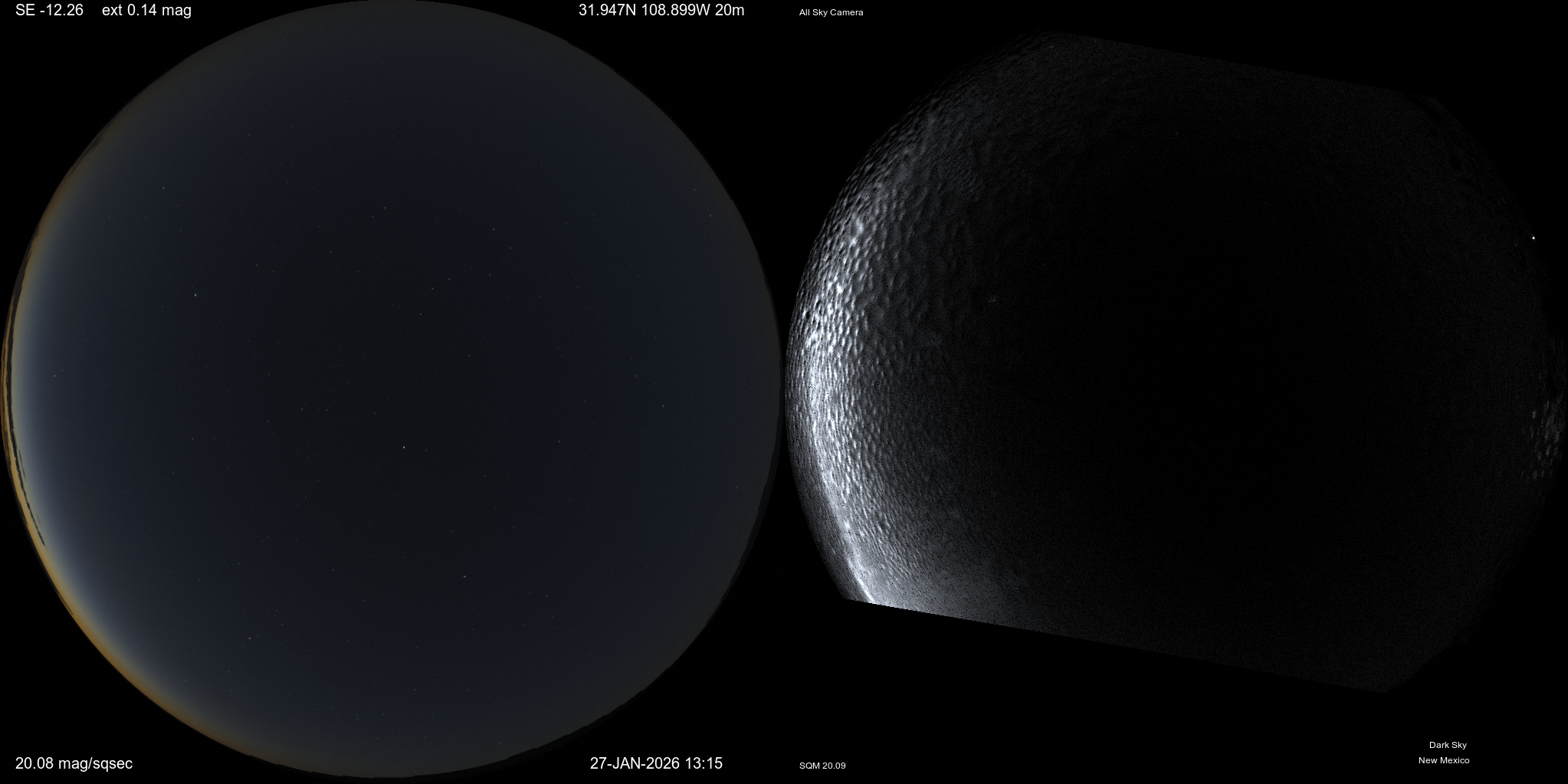Click the SE -12.26 sun elevation label
This screenshot has height=784, width=1568.
click(x=49, y=11)
